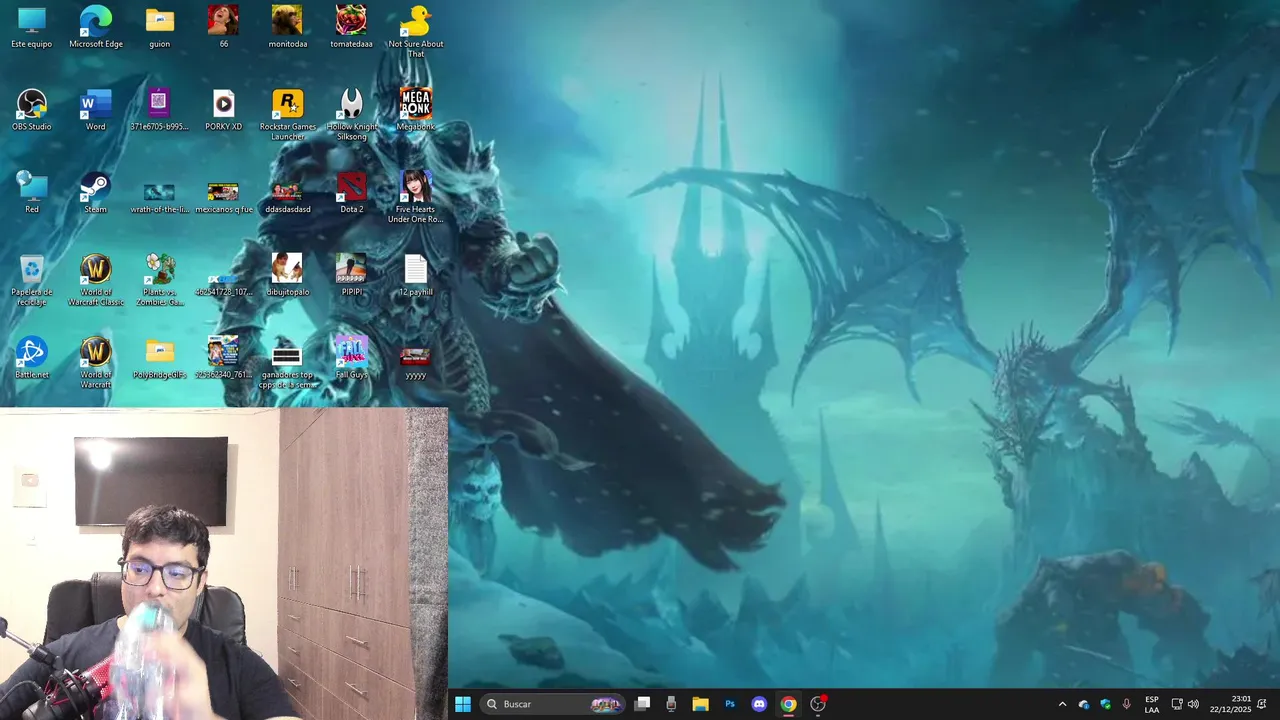Open the Papelera de reciclaje
The width and height of the screenshot is (1280, 720).
[32, 280]
